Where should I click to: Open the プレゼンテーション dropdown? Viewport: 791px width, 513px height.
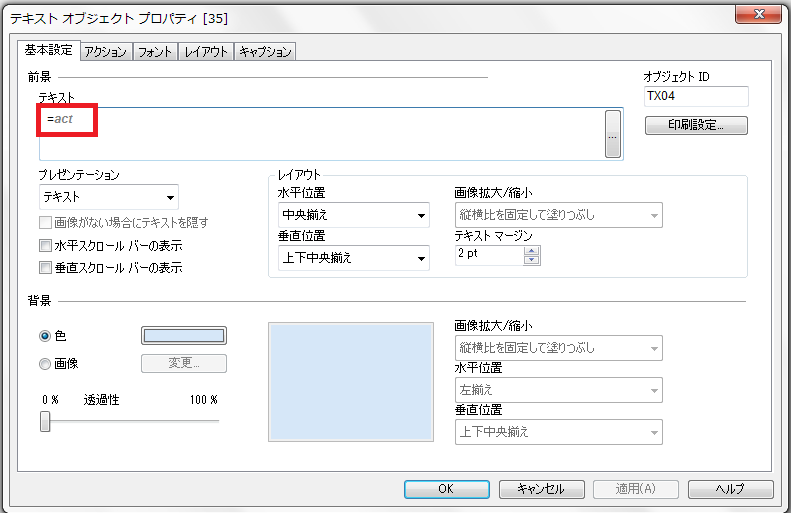coord(108,197)
